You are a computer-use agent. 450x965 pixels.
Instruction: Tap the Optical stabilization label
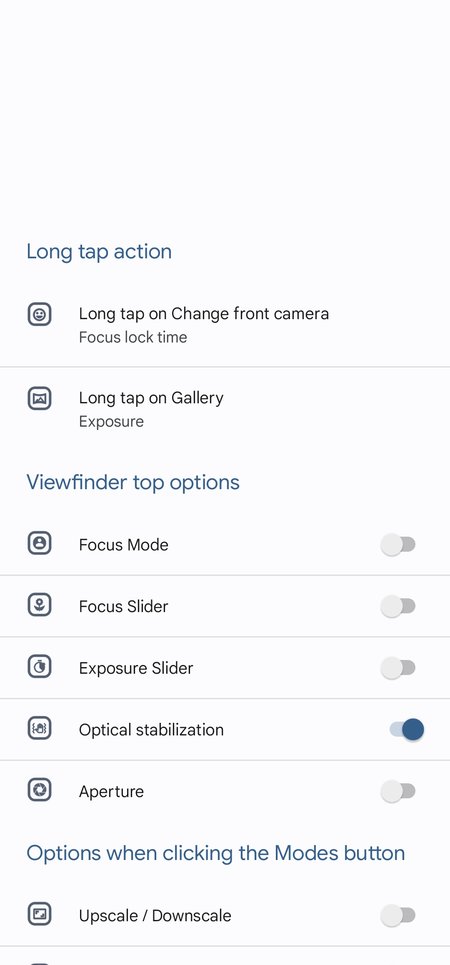(x=151, y=730)
